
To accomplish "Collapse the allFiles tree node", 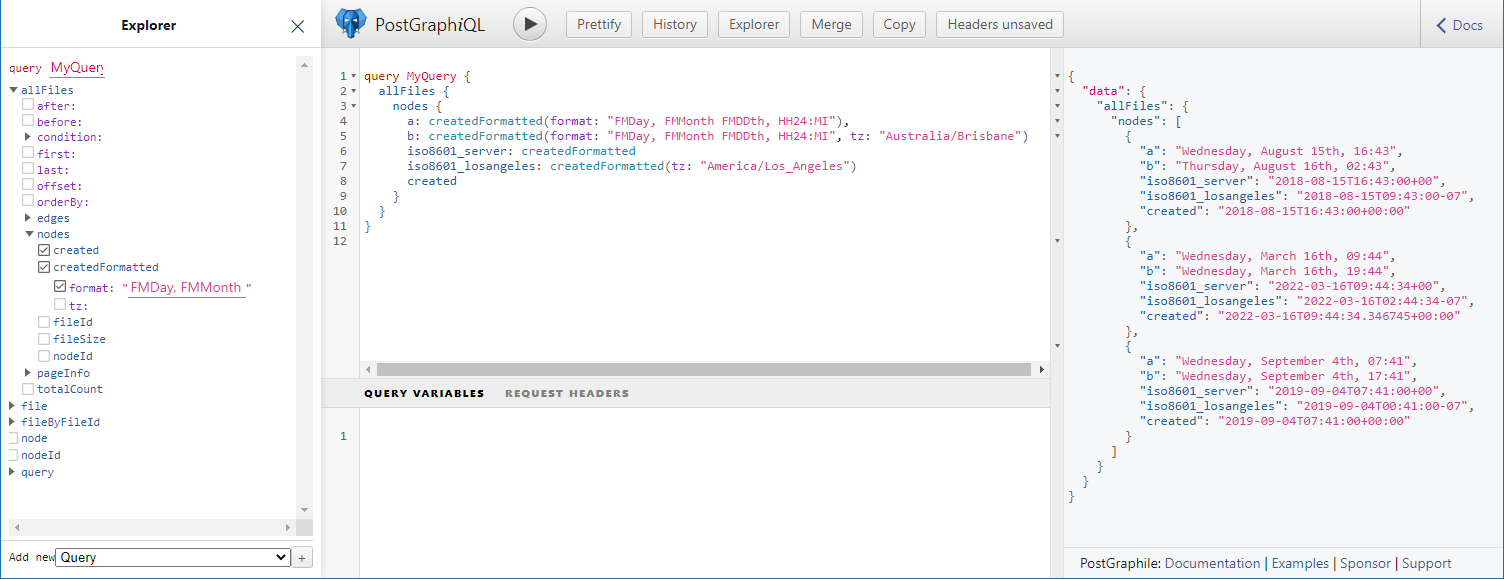I will (x=13, y=90).
